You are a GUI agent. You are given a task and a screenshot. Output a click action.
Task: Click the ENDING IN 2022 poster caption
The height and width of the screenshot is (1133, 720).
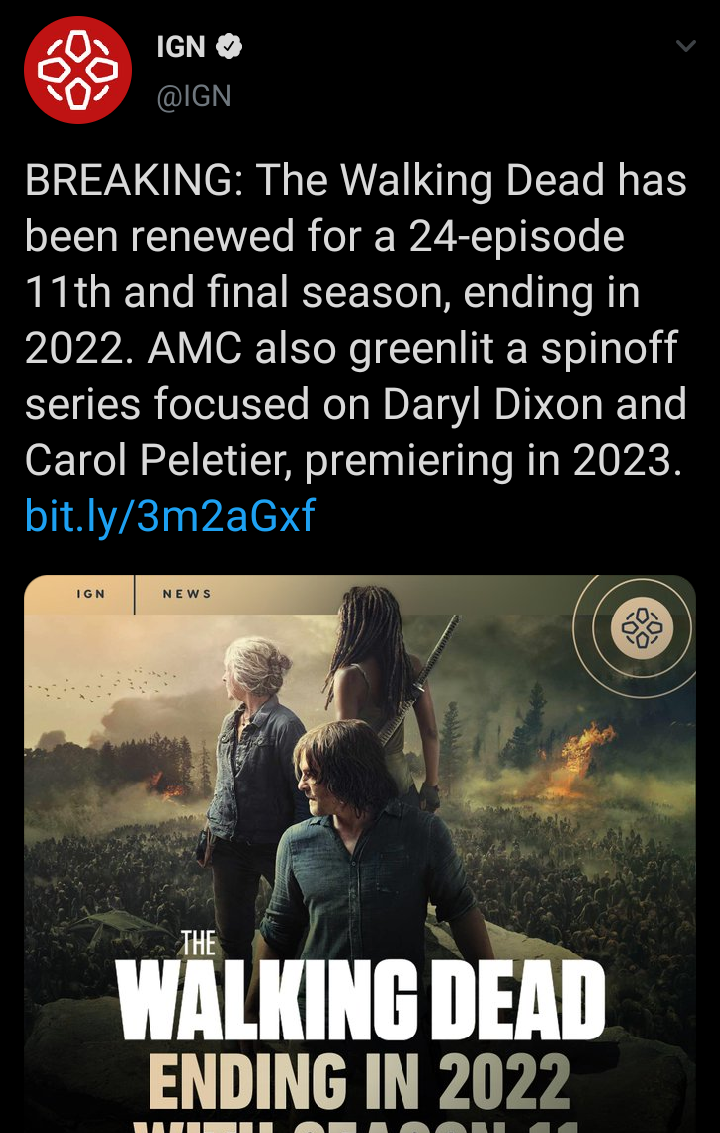tap(360, 1082)
